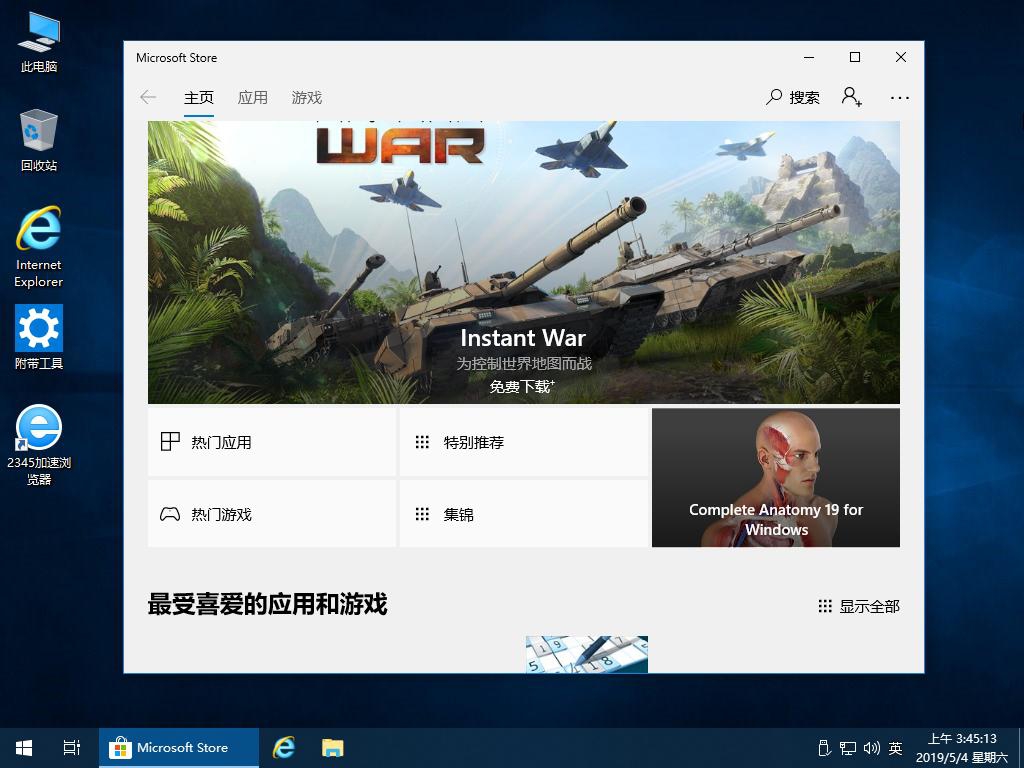Open Complete Anatomy 19 for Windows tile
Screen dimensions: 1024x768
(x=776, y=478)
